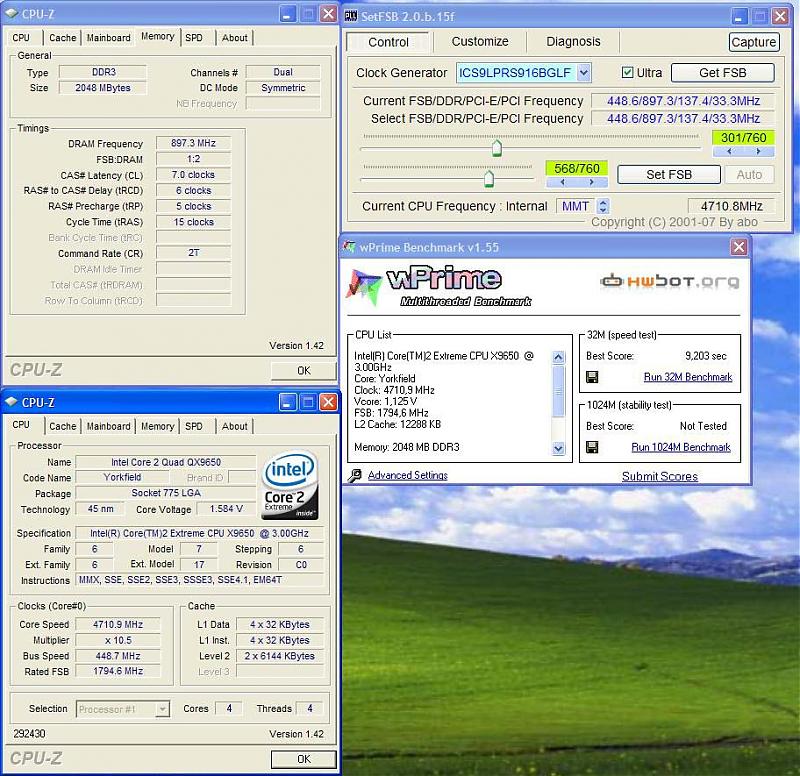The width and height of the screenshot is (800, 776).
Task: Open the Processor #1 selection dropdown
Action: pyautogui.click(x=162, y=709)
